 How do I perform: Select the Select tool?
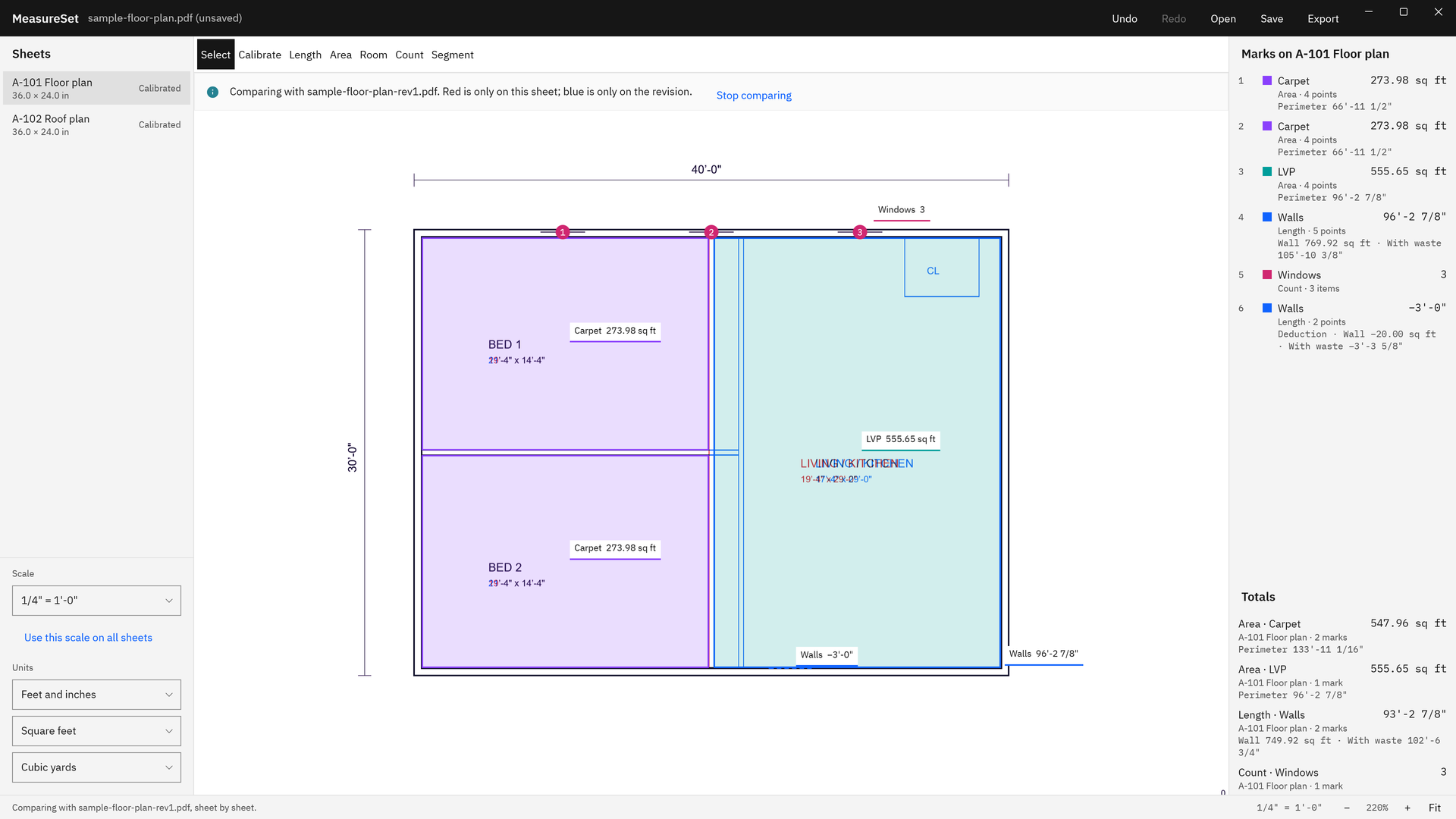(215, 55)
